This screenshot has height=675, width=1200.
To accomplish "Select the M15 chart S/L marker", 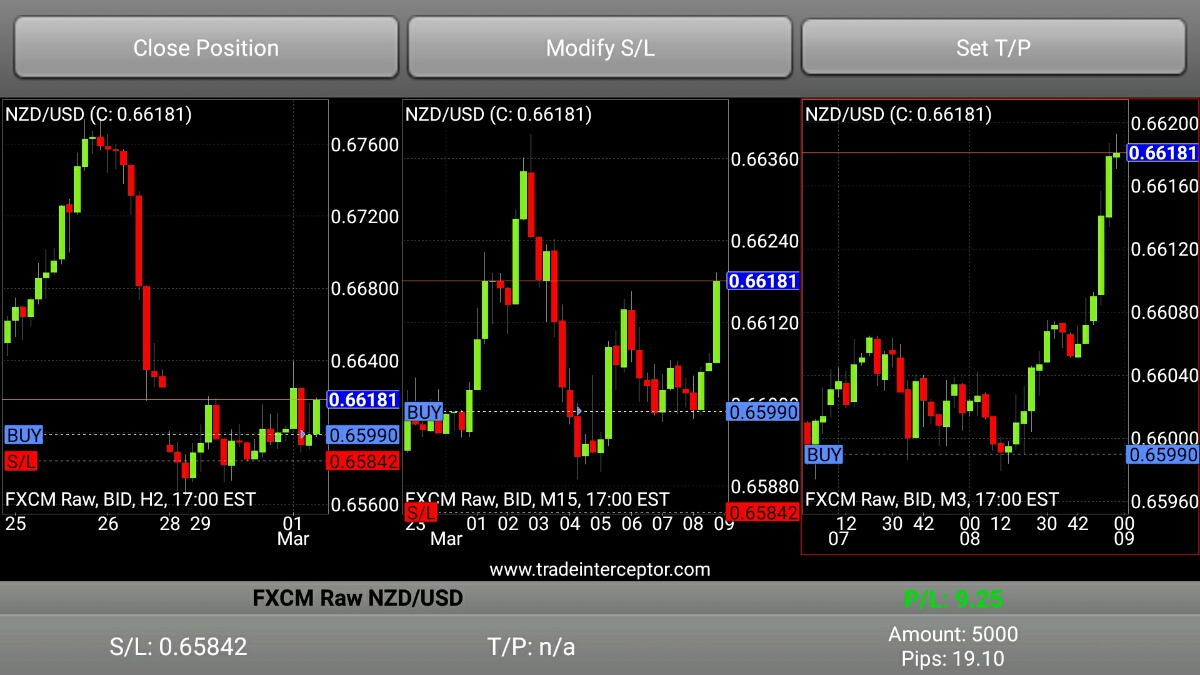I will (x=421, y=512).
